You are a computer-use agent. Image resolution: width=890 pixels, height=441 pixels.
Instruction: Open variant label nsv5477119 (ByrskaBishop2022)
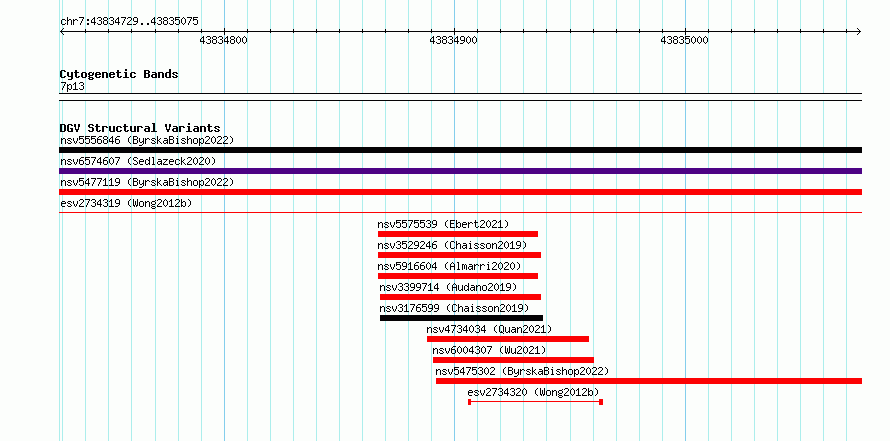(x=147, y=182)
